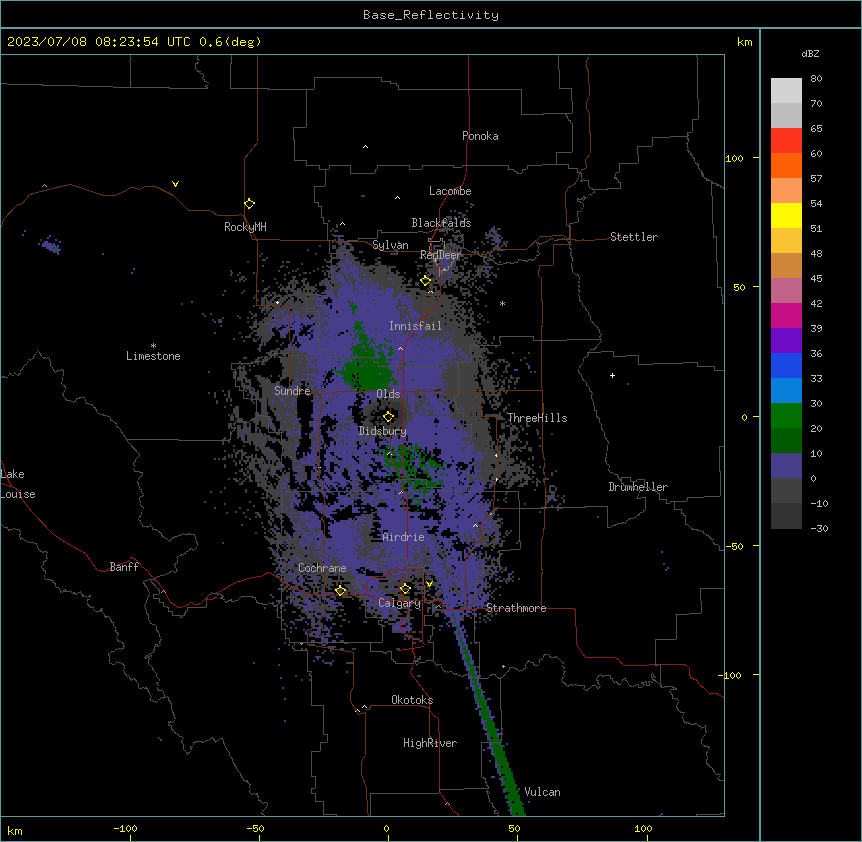
Task: Click the Cochrane town label
Action: [322, 568]
